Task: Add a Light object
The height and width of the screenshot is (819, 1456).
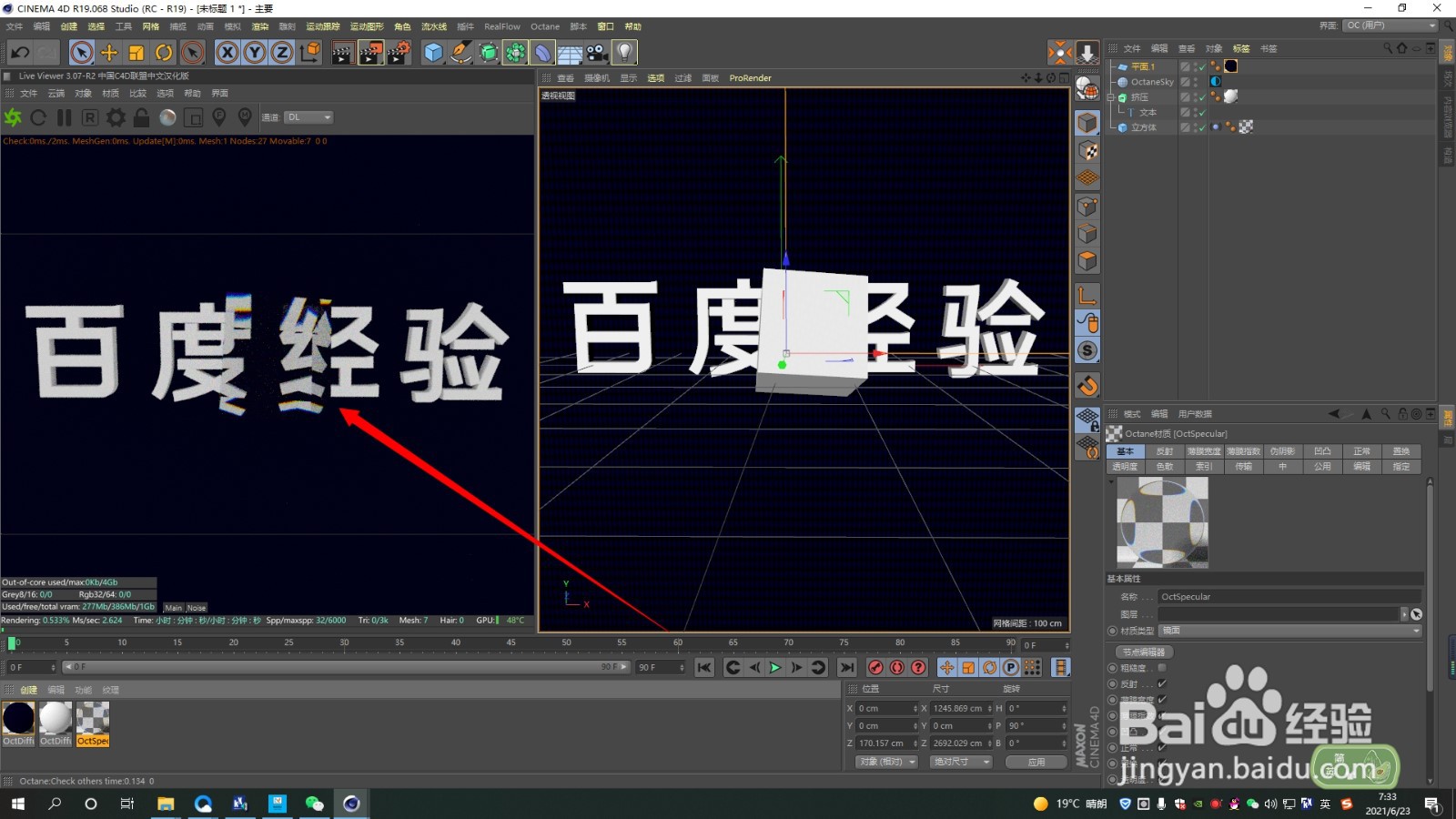Action: 625,52
